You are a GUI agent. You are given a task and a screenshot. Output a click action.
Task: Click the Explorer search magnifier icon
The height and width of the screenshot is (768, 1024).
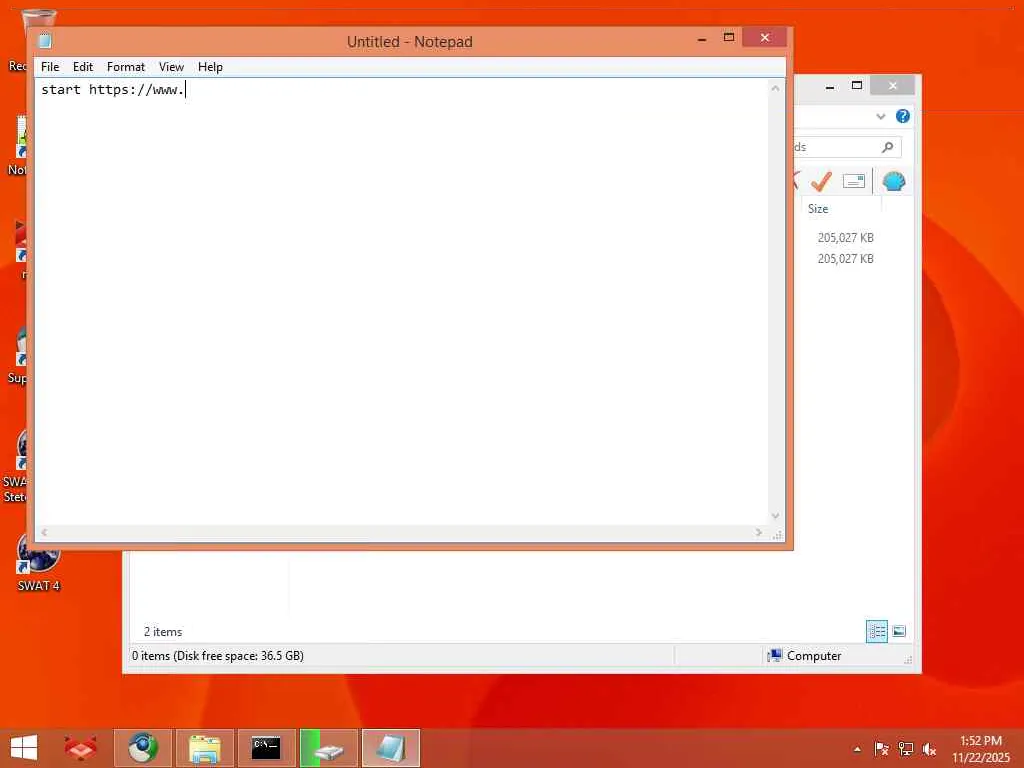(x=888, y=147)
